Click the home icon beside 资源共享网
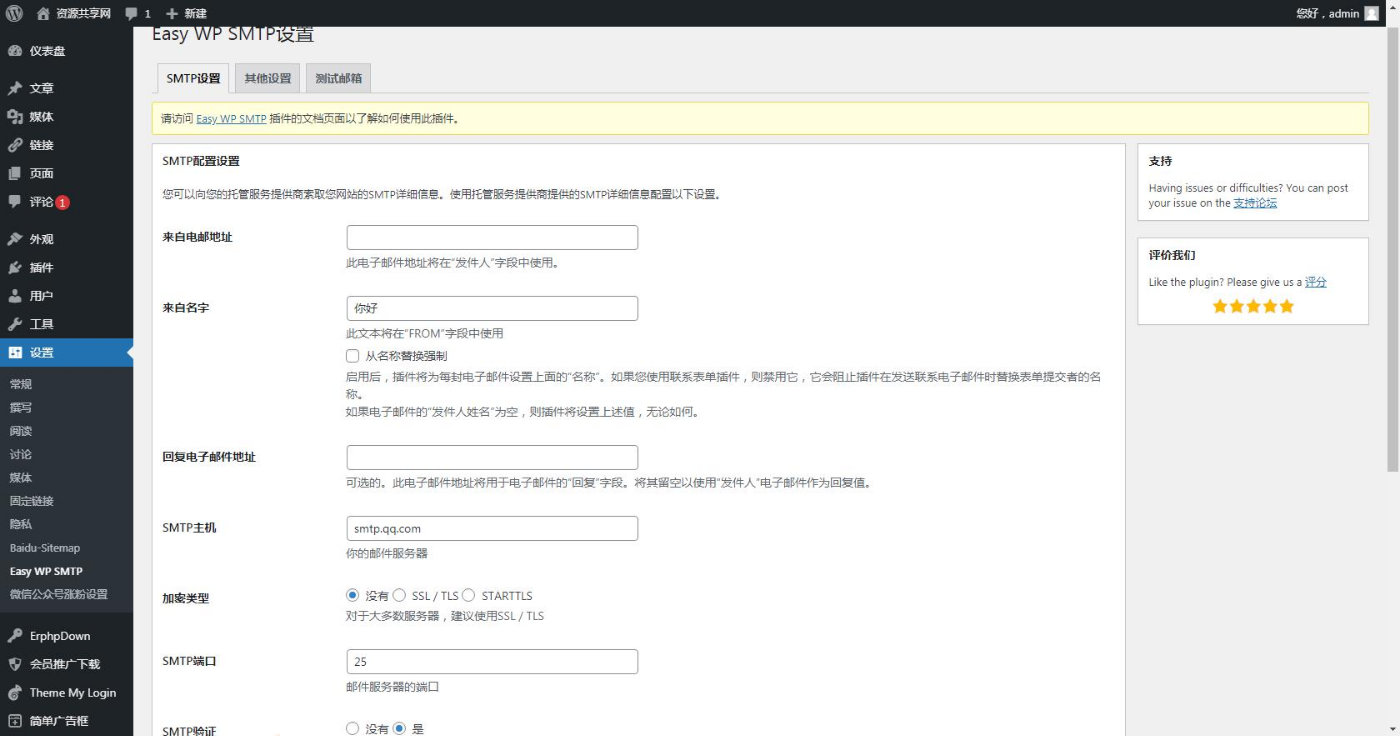The image size is (1400, 736). tap(42, 13)
